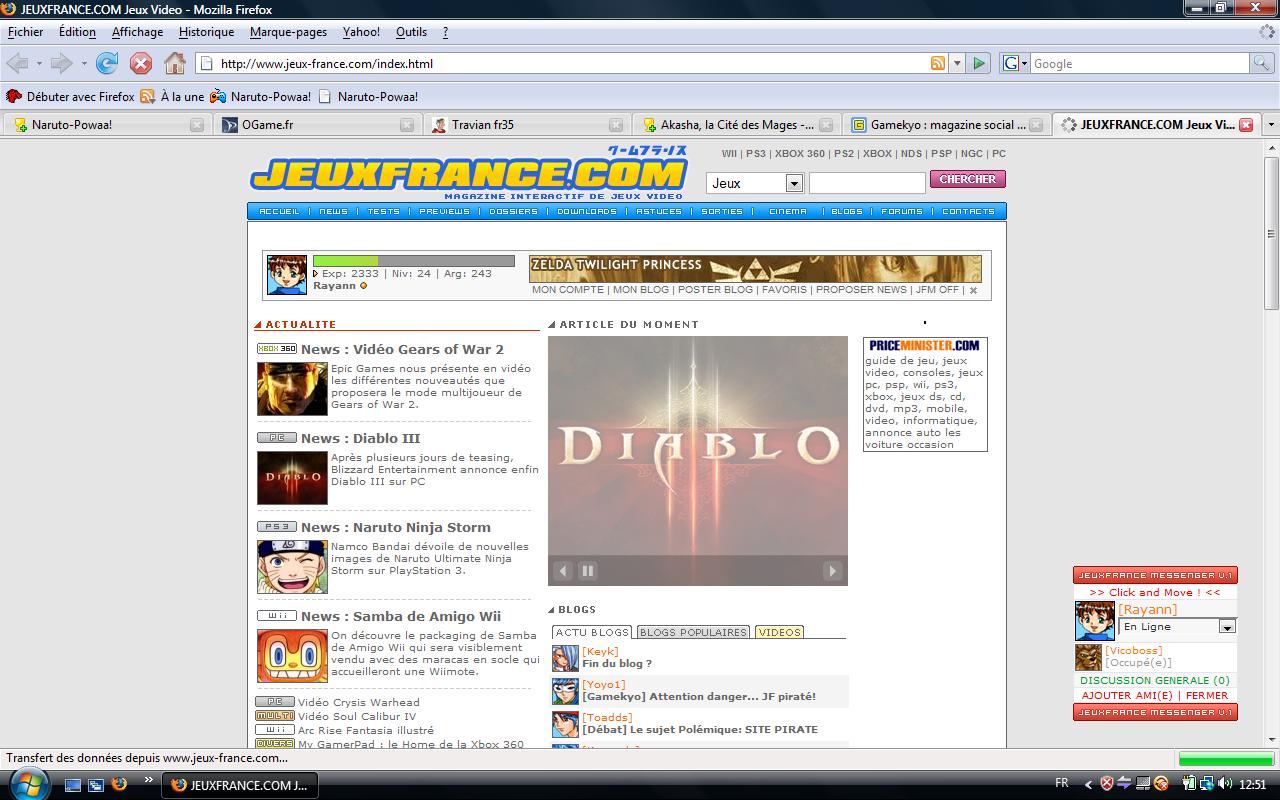Viewport: 1280px width, 800px height.
Task: Click Vicoboss contact avatar
Action: (x=1088, y=657)
